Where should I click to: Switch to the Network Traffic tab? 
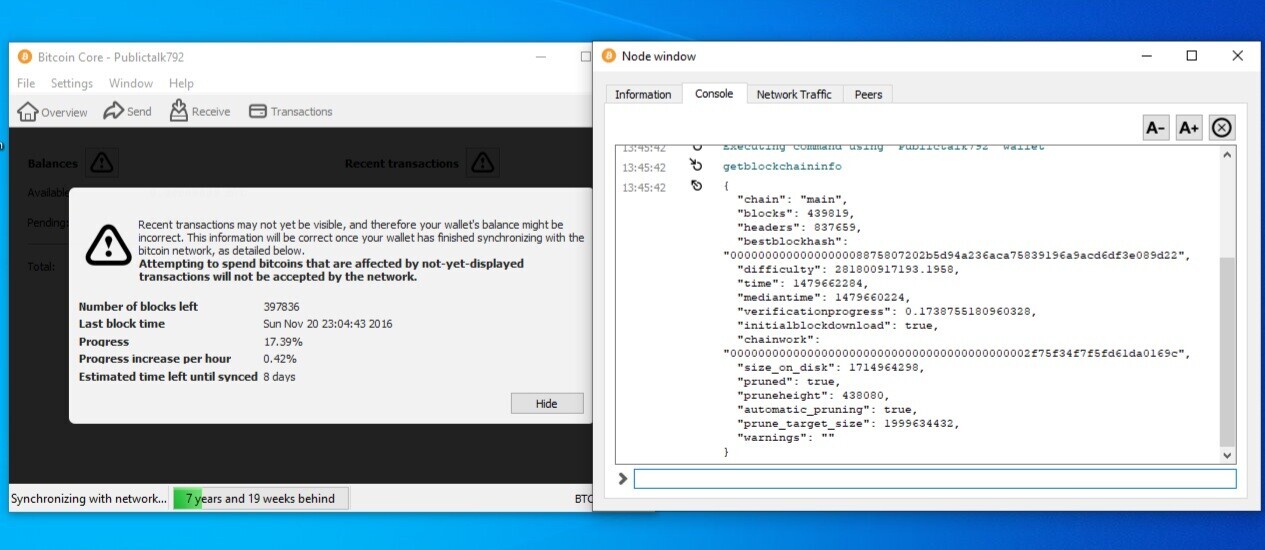click(794, 94)
